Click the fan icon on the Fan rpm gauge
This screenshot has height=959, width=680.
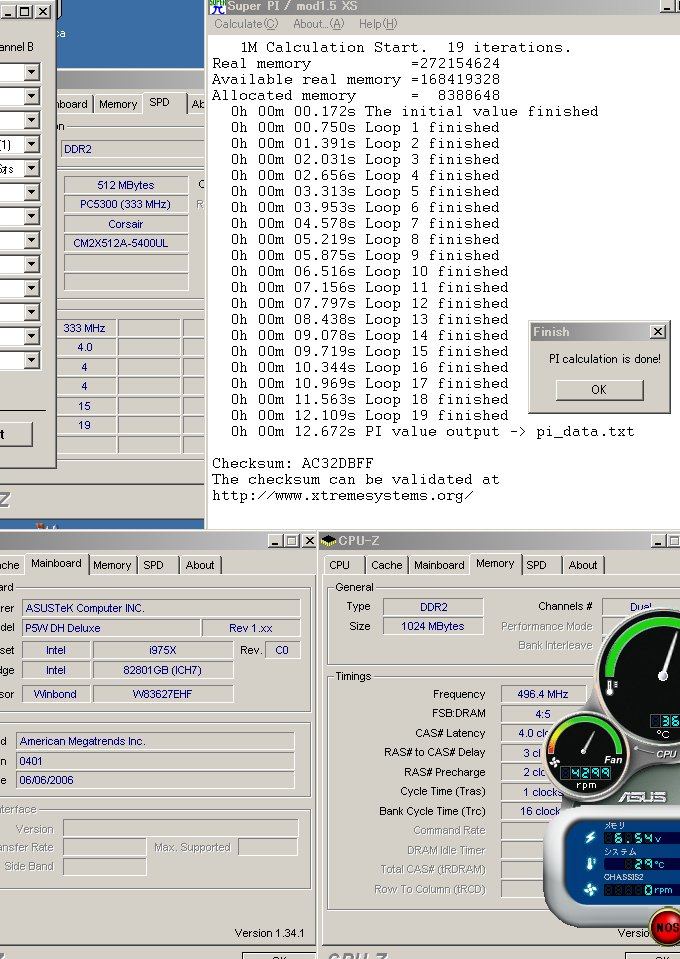pos(554,762)
